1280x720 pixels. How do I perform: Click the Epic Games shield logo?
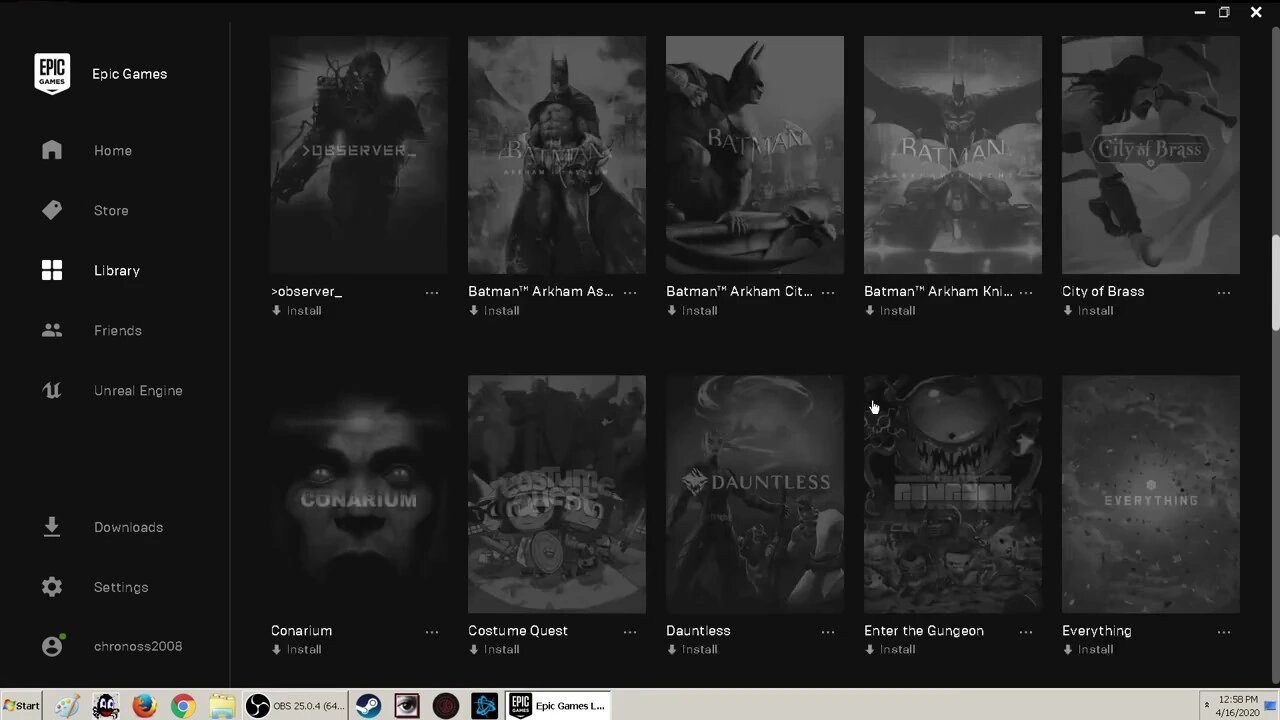(x=52, y=74)
